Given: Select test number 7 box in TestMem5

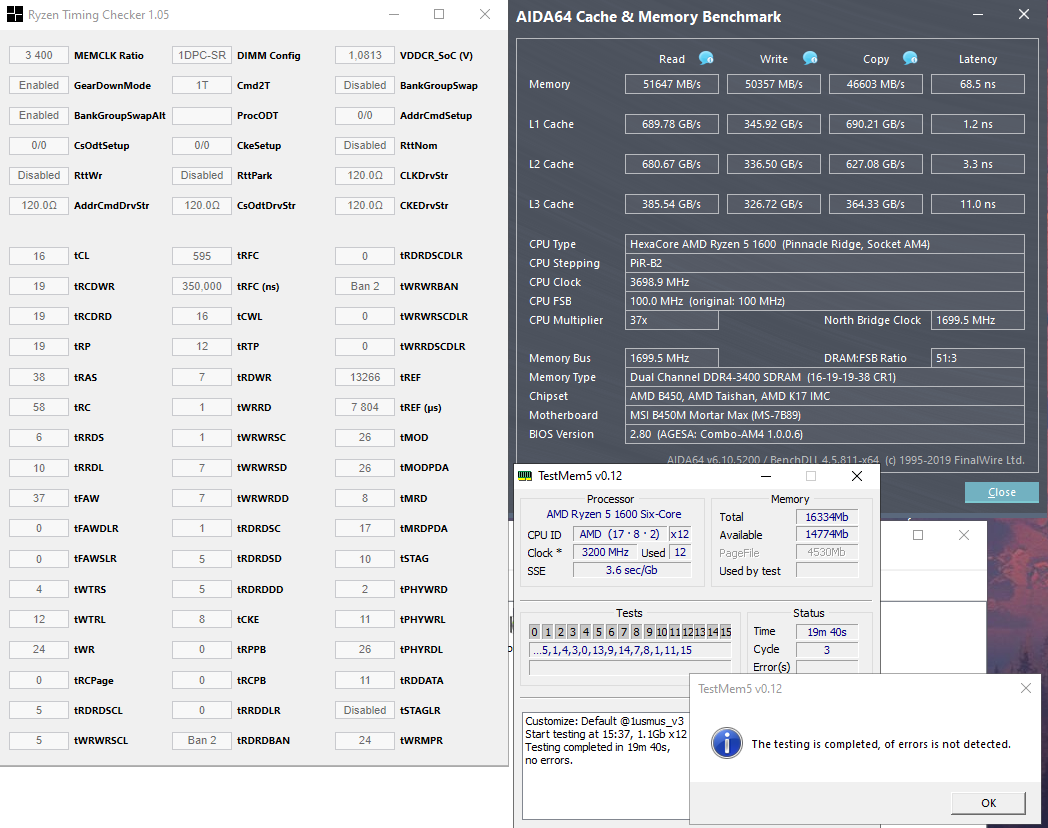Looking at the screenshot, I should (x=624, y=632).
